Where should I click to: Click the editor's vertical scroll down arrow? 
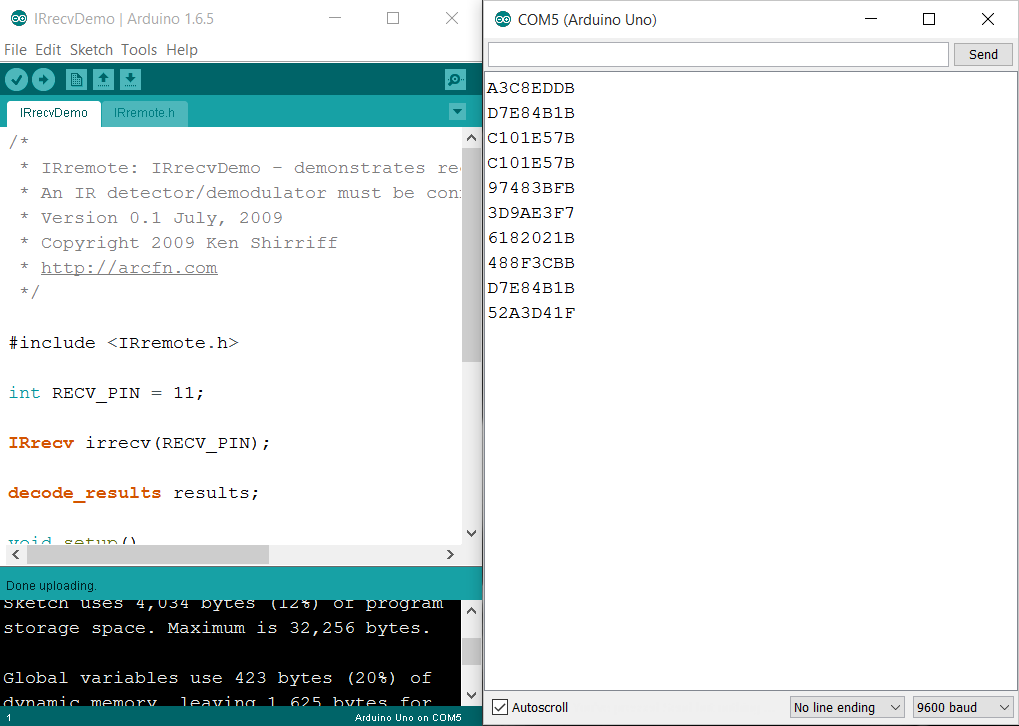(472, 534)
